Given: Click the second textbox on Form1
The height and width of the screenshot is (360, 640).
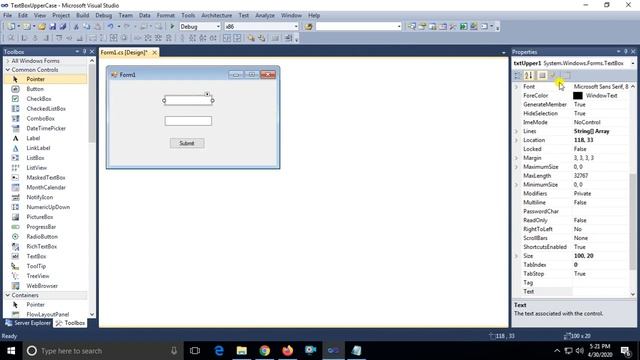Looking at the screenshot, I should (188, 121).
